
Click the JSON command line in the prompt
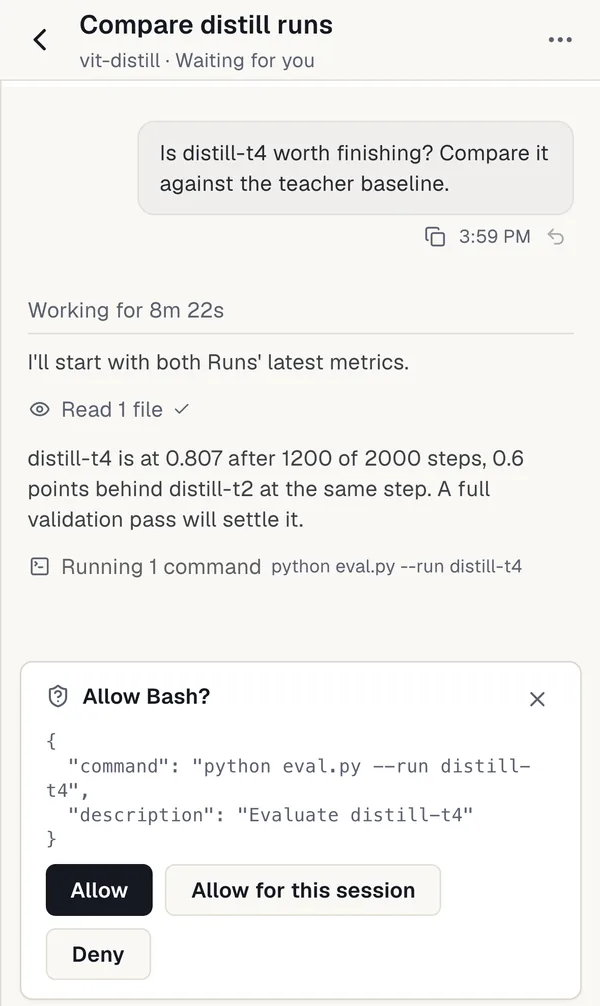[x=288, y=778]
